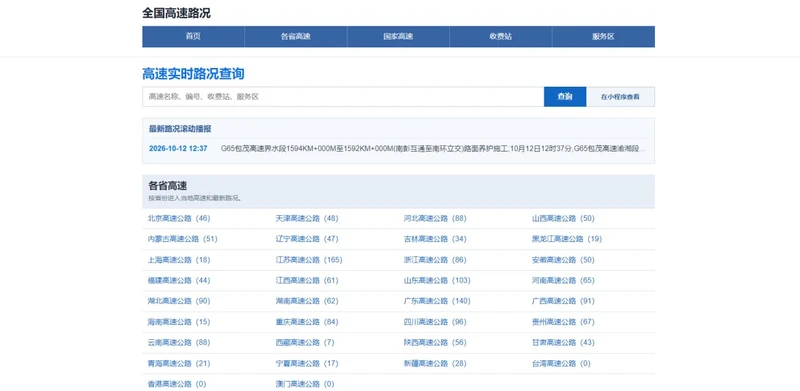Open 河北高速公路 (88) link
800x391 pixels.
(435, 218)
